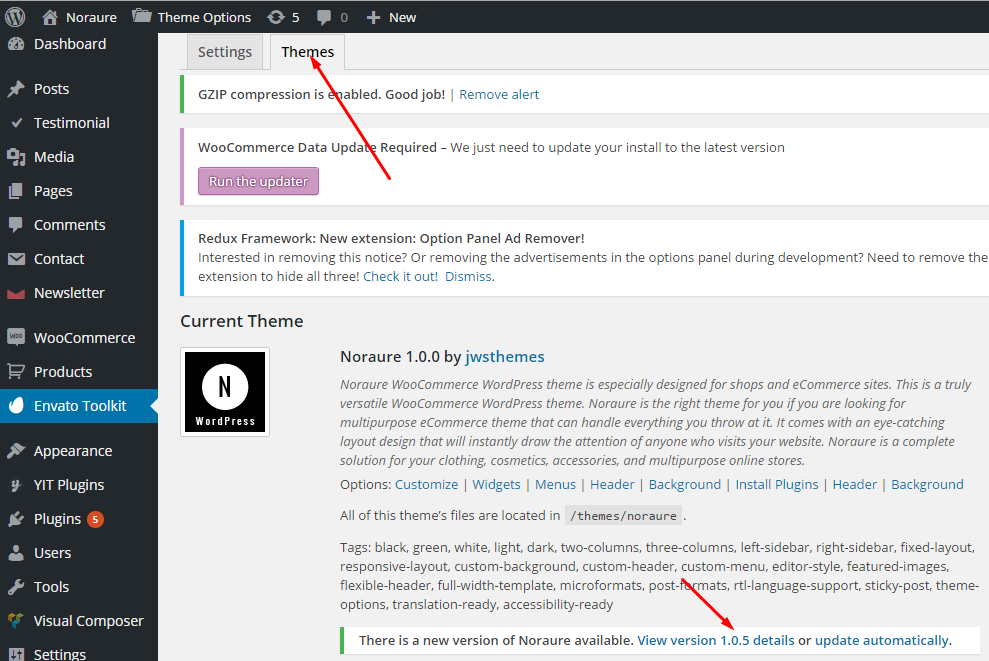Click the red Newsletter envelope icon

[16, 293]
